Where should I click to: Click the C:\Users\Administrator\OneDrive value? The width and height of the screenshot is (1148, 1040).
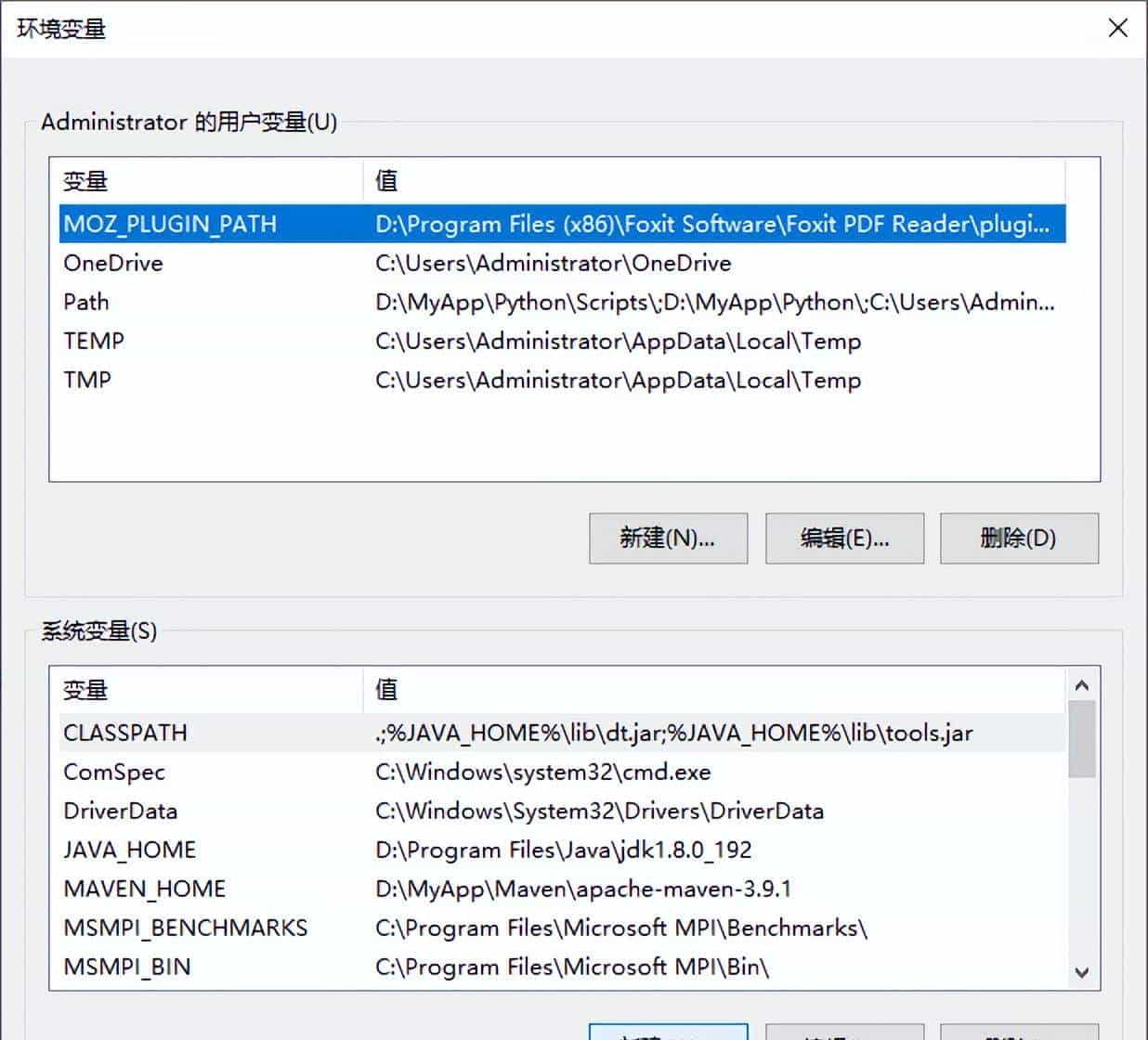tap(554, 263)
